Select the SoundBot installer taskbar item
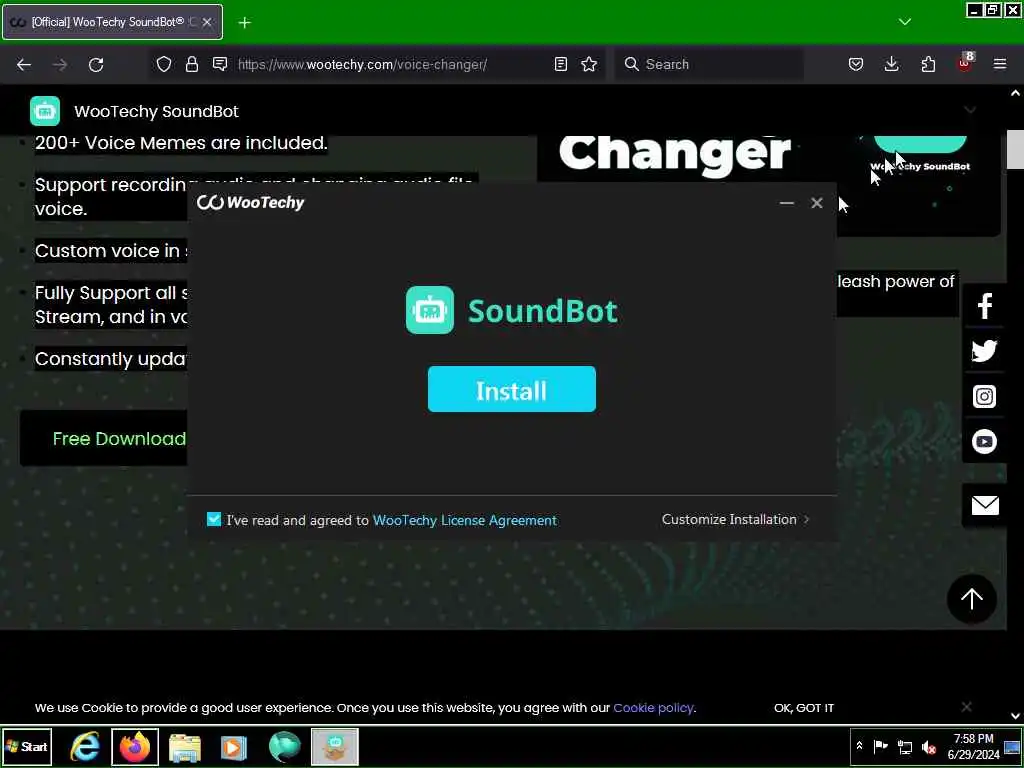 coord(335,746)
